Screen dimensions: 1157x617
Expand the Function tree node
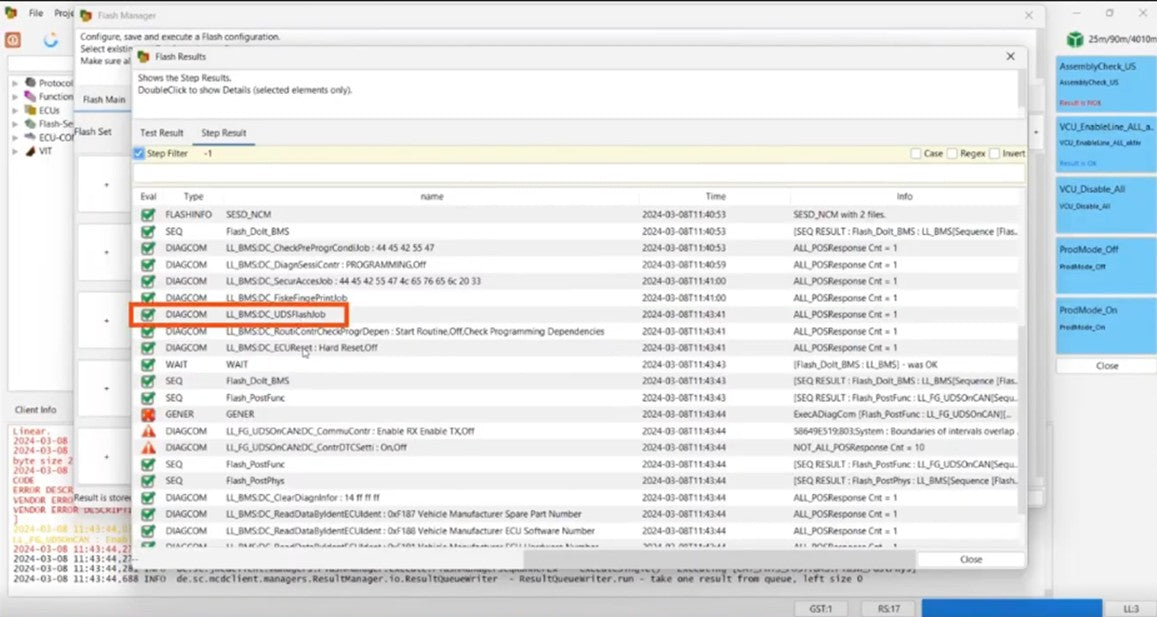(15, 97)
